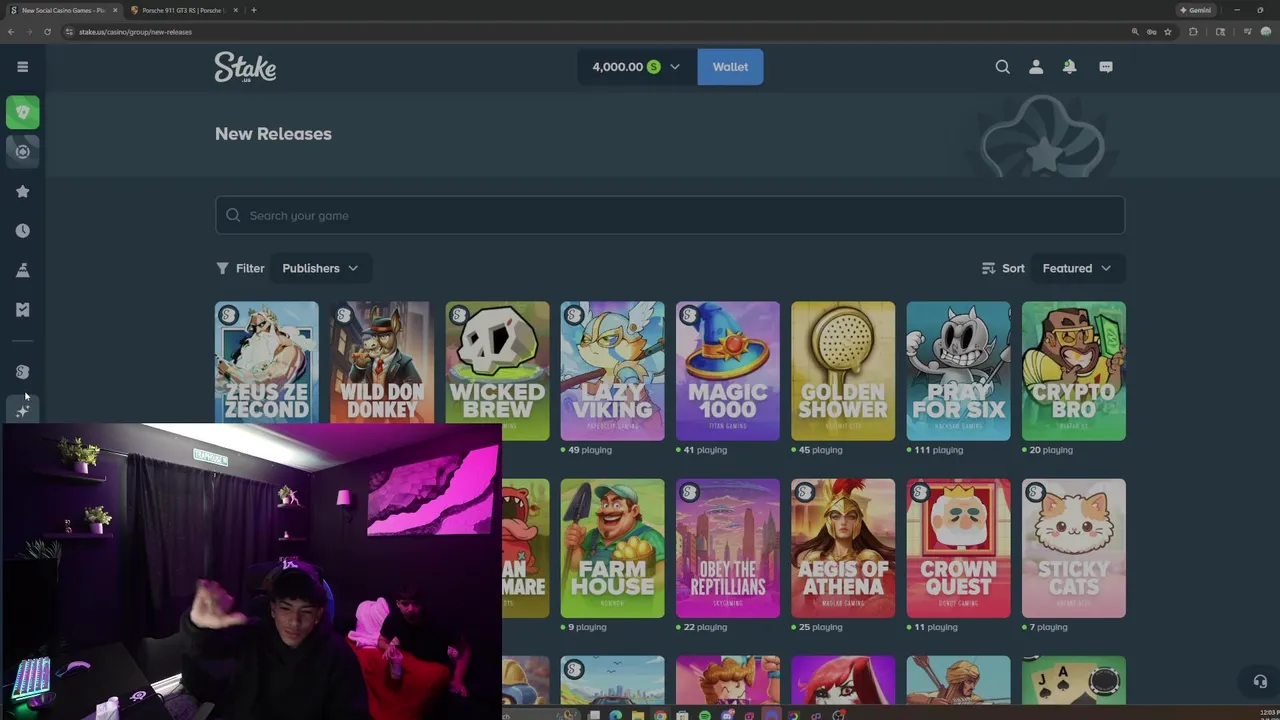
Task: Open the Crown Quest game
Action: [x=958, y=548]
